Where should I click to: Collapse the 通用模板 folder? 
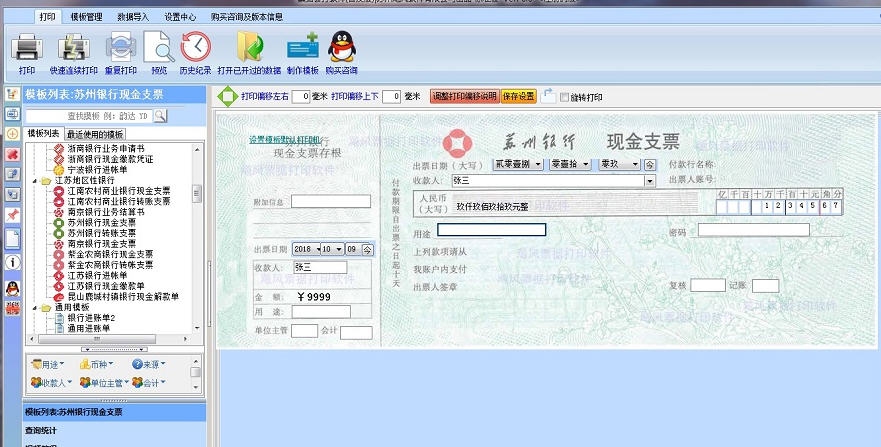point(34,308)
